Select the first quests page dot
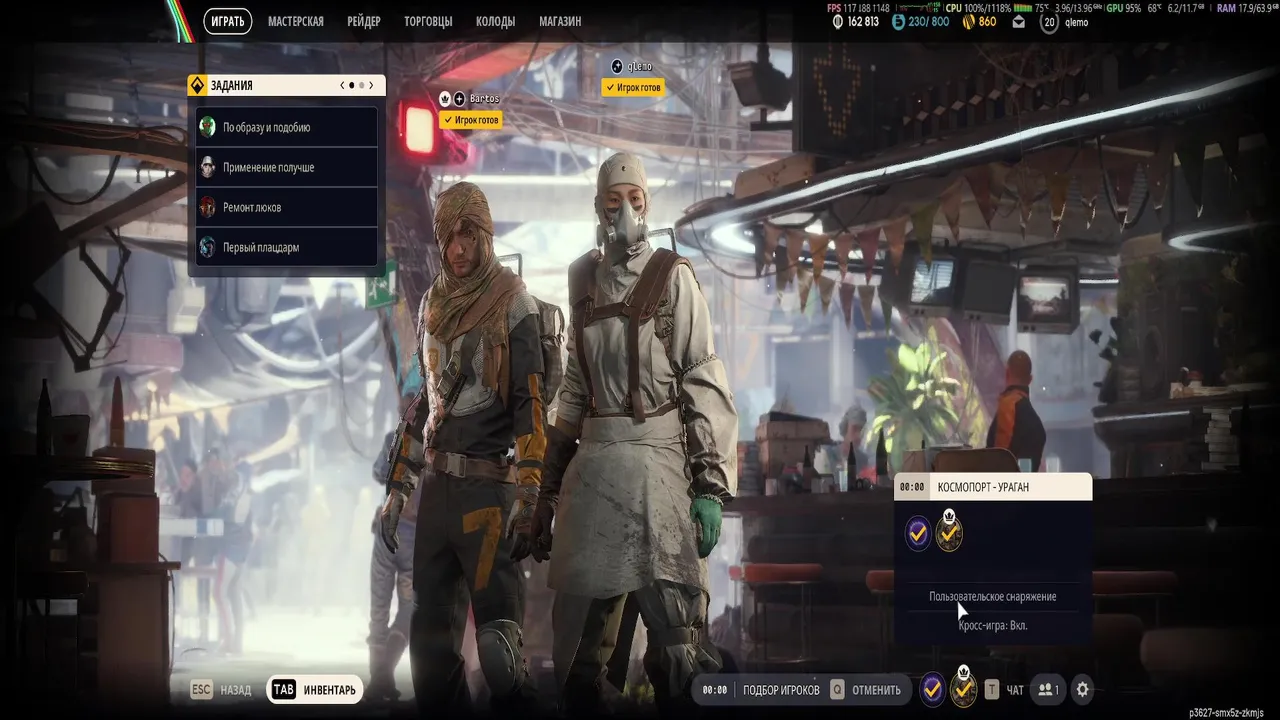The image size is (1280, 720). pyautogui.click(x=352, y=86)
